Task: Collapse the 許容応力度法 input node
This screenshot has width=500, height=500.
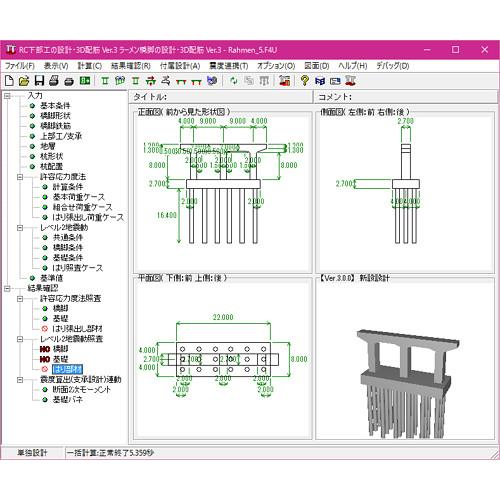Action: [x=20, y=177]
